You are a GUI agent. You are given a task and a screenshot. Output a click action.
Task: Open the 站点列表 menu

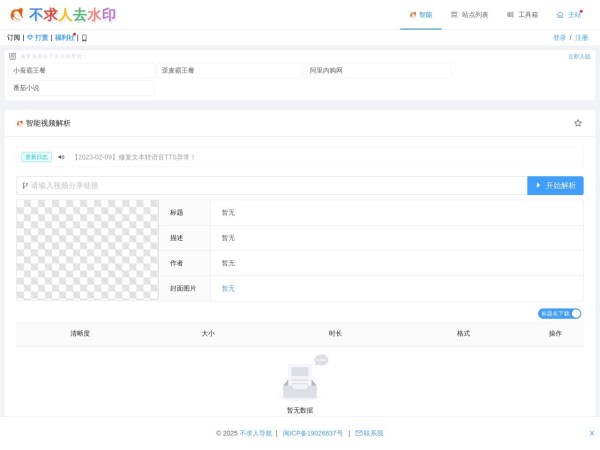click(469, 15)
